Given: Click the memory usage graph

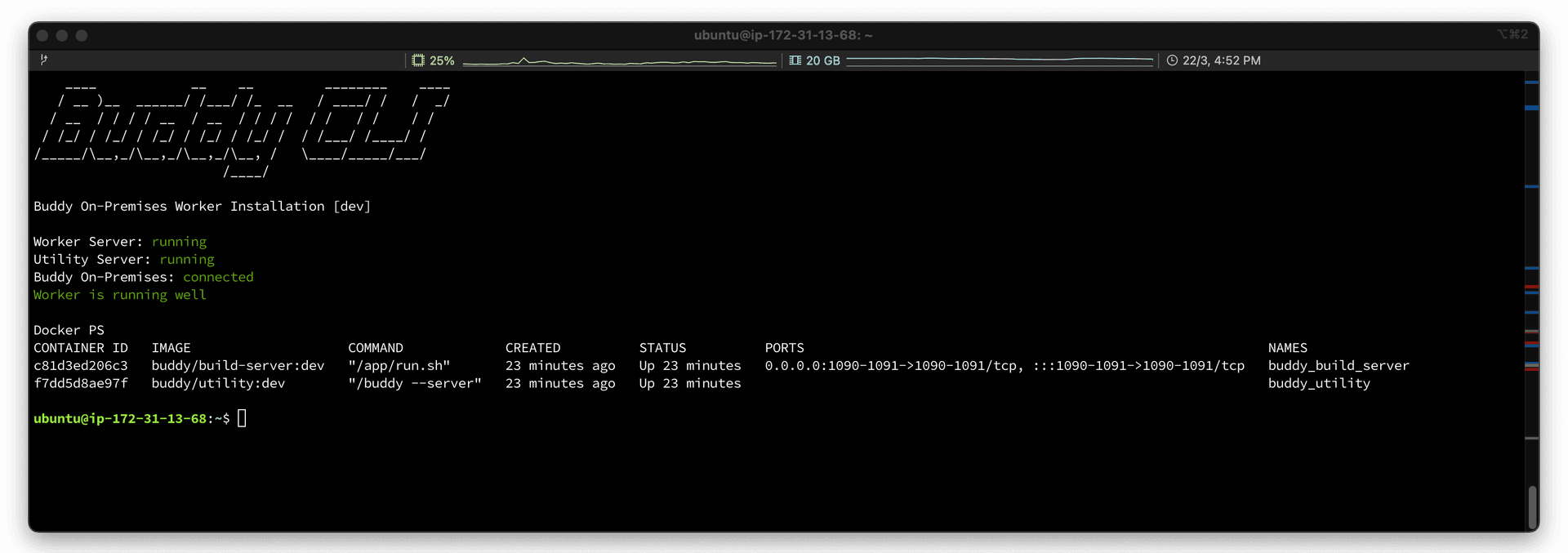Looking at the screenshot, I should (999, 60).
